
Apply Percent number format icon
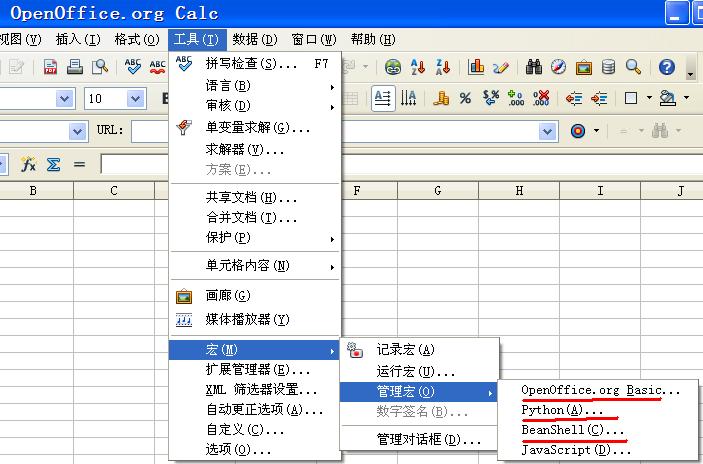click(465, 98)
